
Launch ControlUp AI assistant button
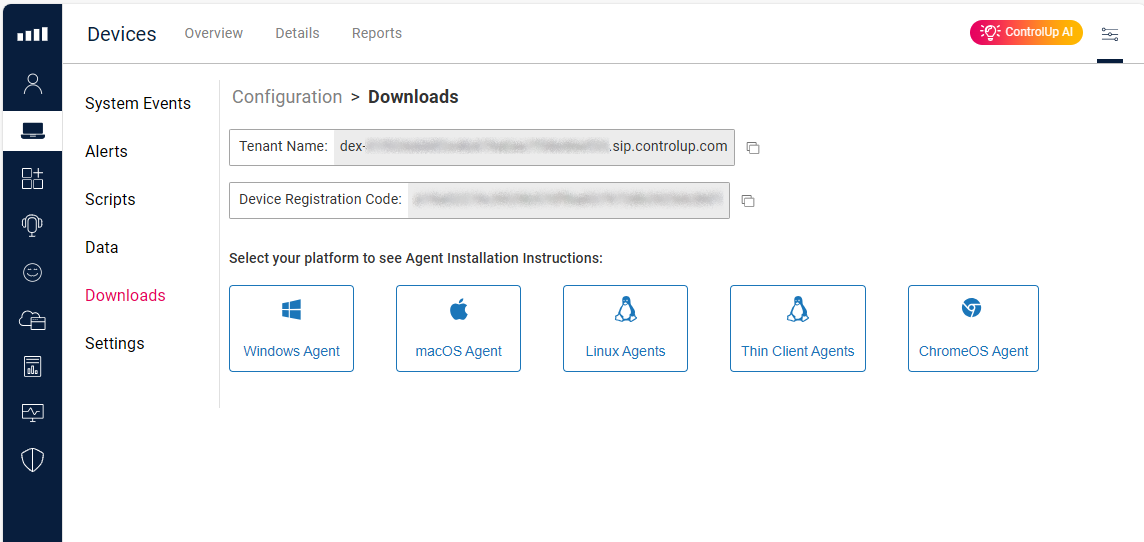click(x=1026, y=33)
